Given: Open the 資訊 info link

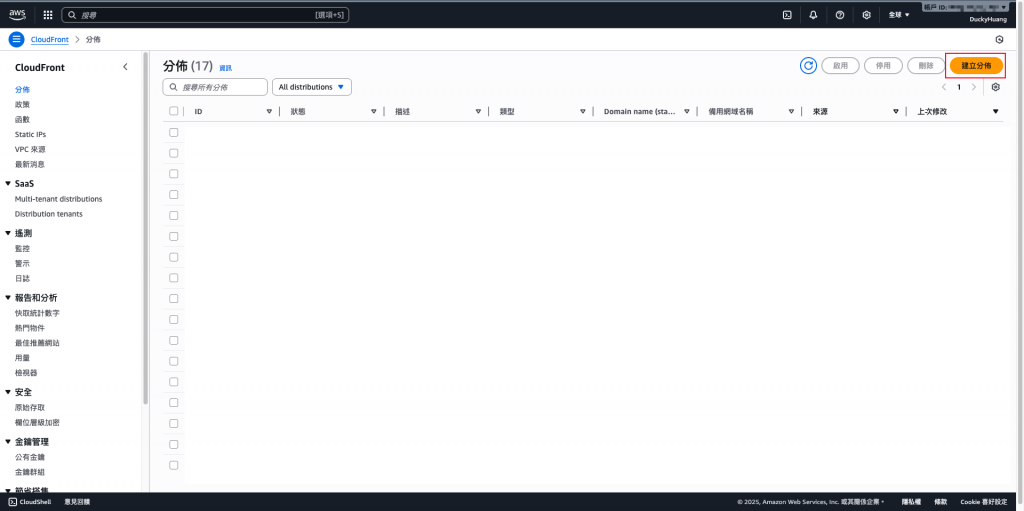Looking at the screenshot, I should [x=225, y=68].
